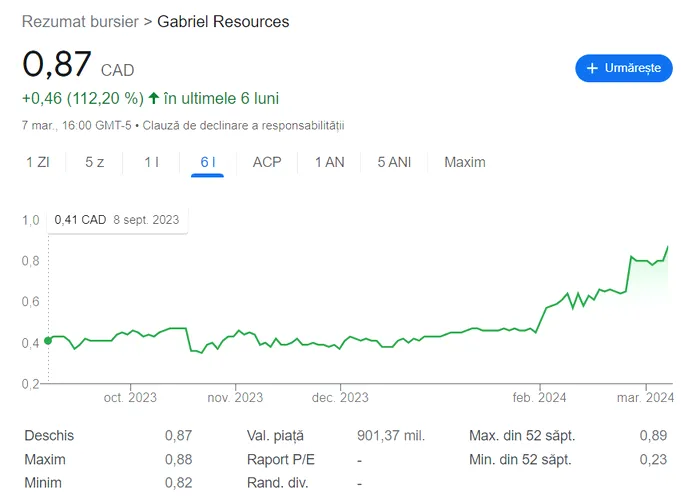Click the Gabriel Resources title text
Image resolution: width=700 pixels, height=498 pixels.
223,21
